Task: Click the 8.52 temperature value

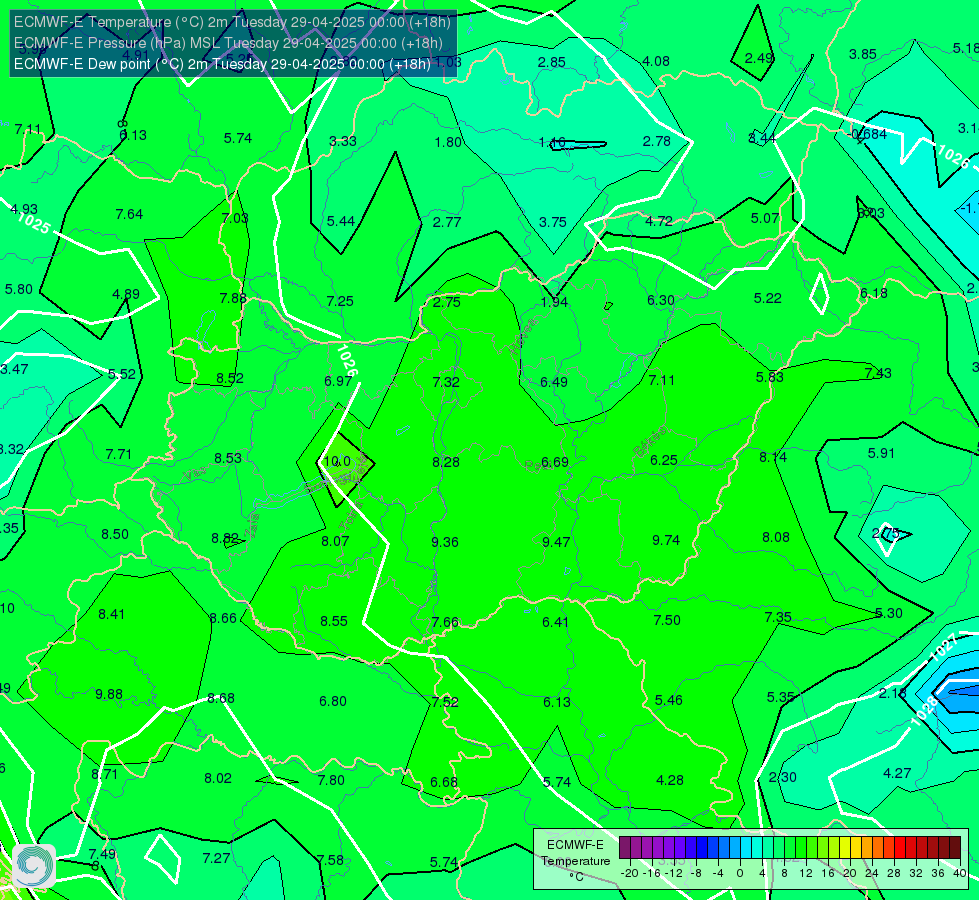Action: [230, 378]
